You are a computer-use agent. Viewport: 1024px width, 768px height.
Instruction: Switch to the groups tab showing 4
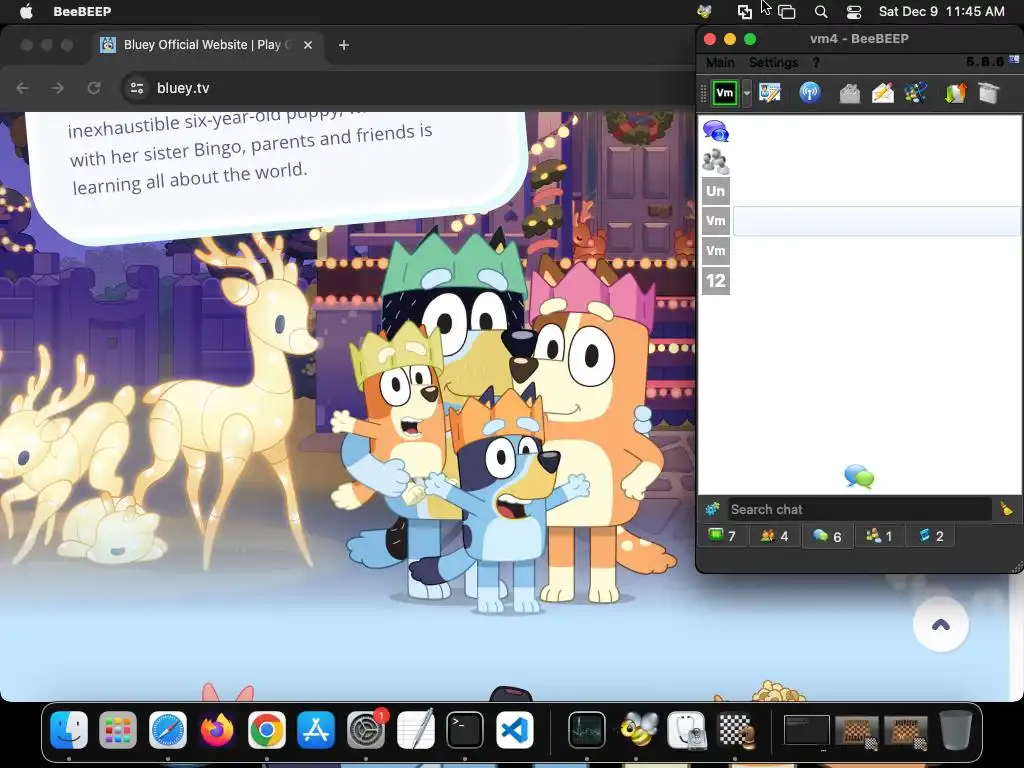[775, 536]
